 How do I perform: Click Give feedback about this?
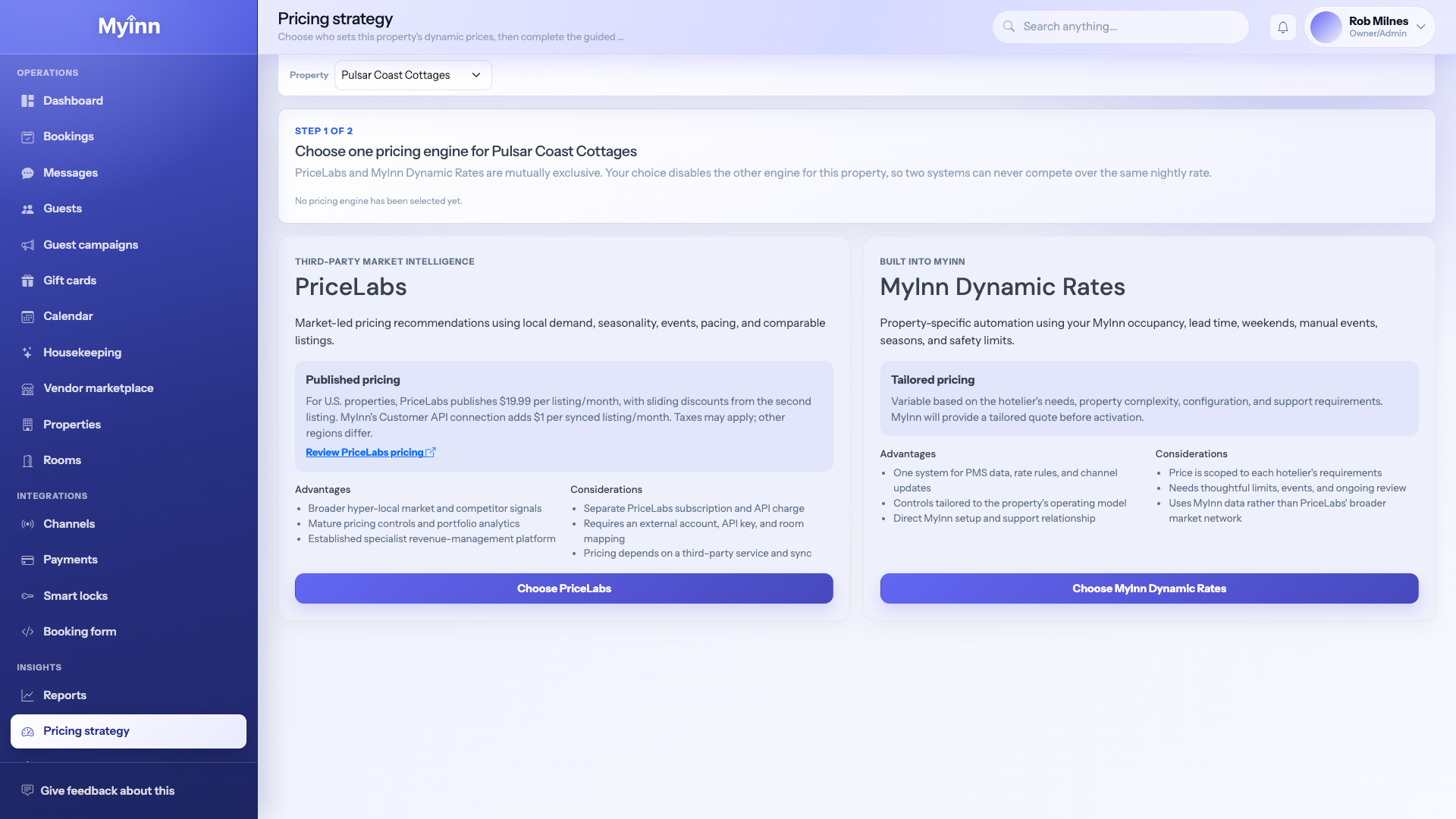tap(107, 790)
